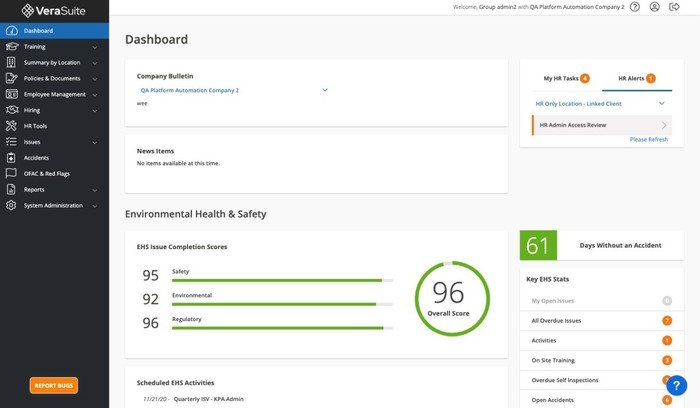Open the On Site Training stat row
The width and height of the screenshot is (700, 408).
point(602,360)
